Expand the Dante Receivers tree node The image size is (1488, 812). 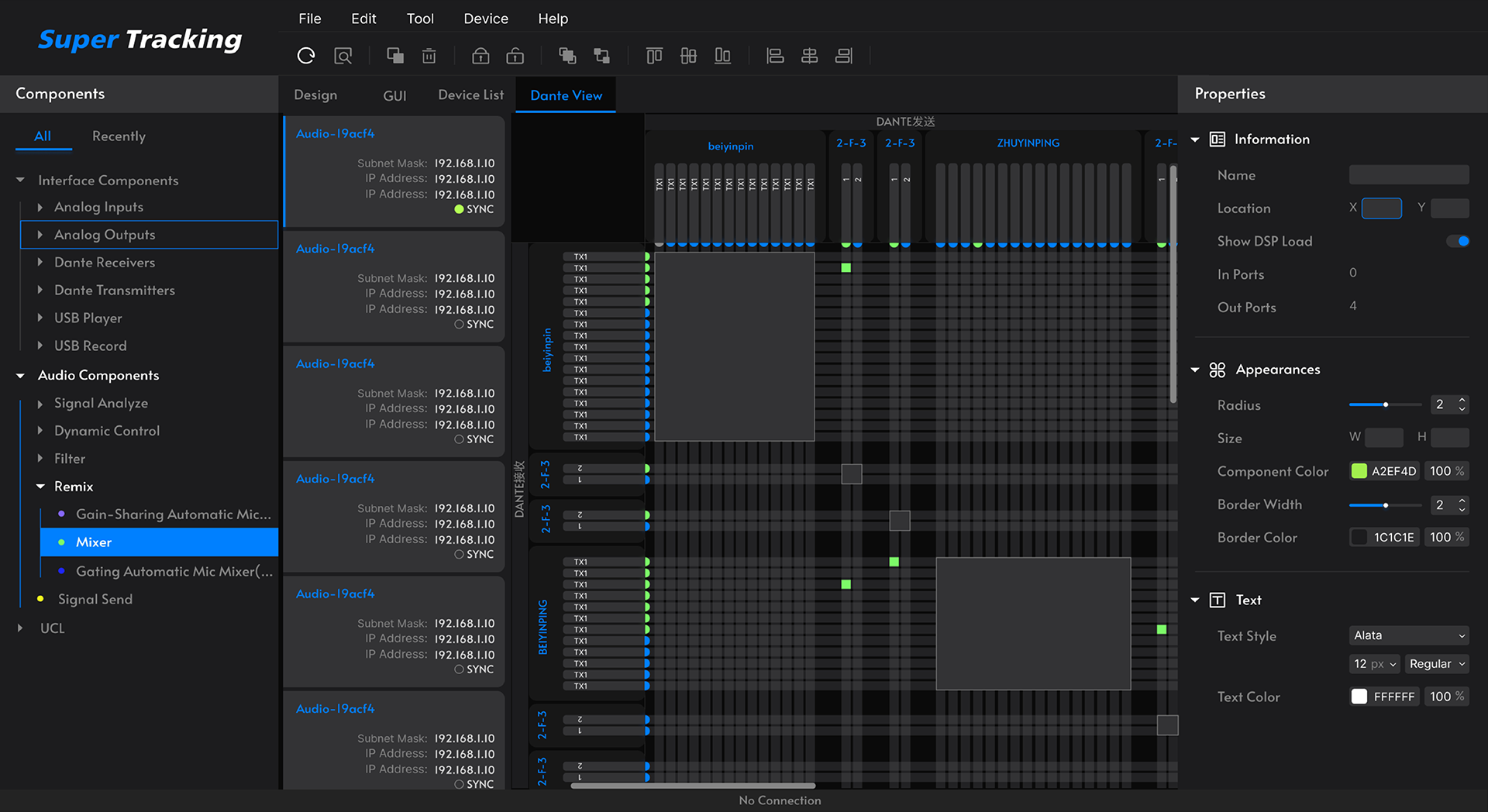tap(40, 263)
